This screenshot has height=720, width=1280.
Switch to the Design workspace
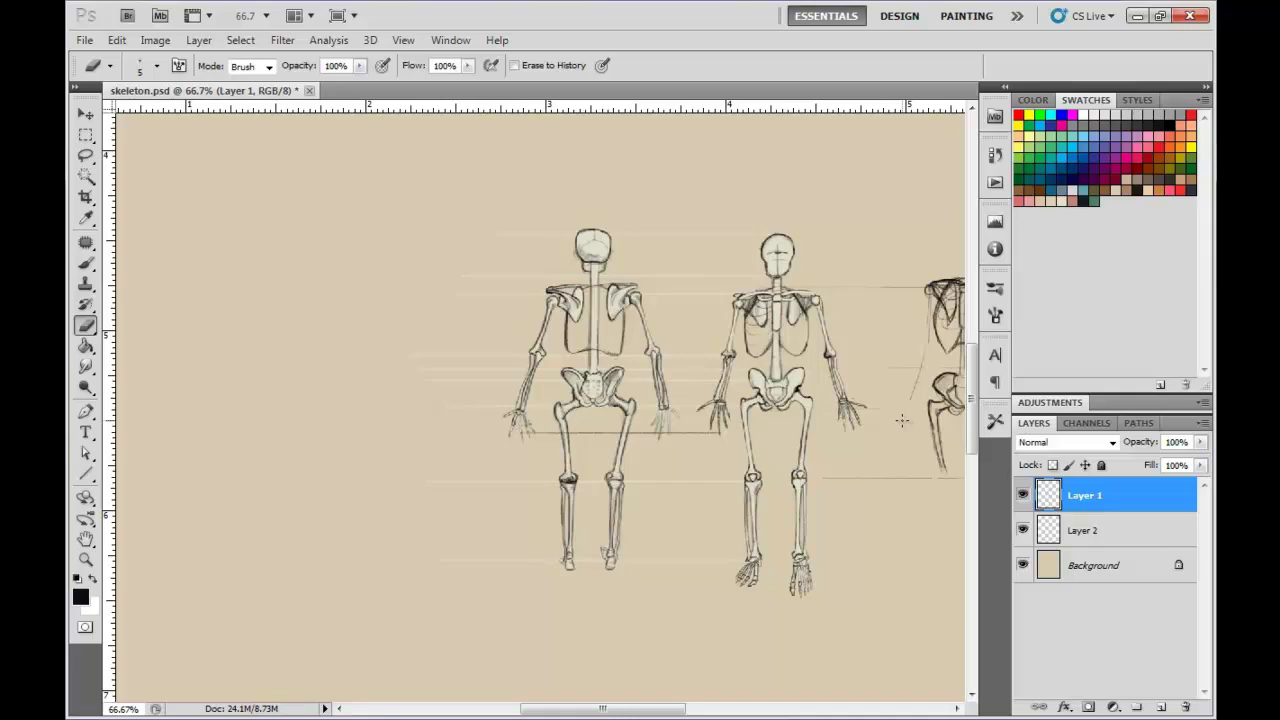(x=899, y=16)
